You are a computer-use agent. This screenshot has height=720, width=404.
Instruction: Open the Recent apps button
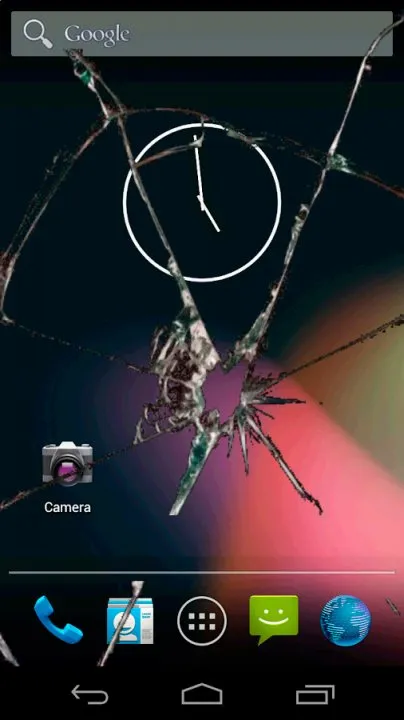tap(315, 694)
